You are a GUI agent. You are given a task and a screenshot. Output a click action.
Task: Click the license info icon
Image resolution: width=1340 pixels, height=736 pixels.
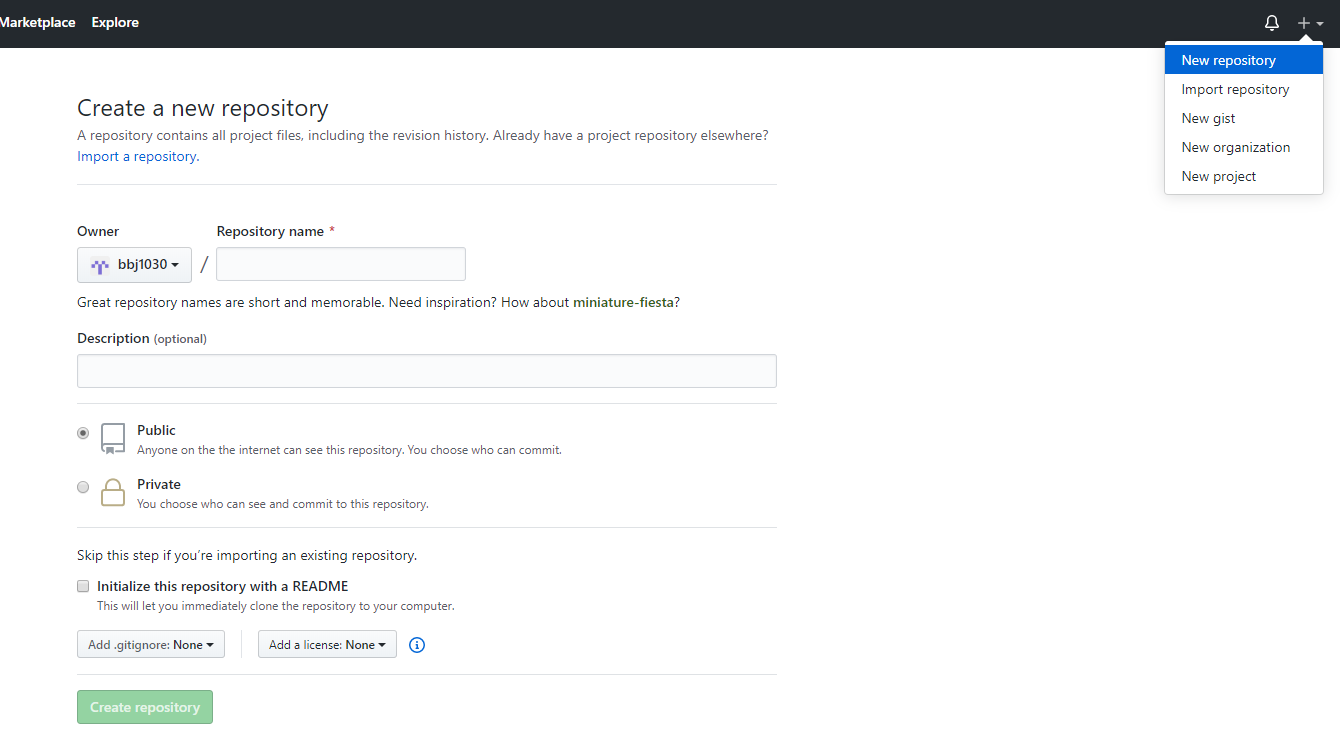pyautogui.click(x=417, y=645)
